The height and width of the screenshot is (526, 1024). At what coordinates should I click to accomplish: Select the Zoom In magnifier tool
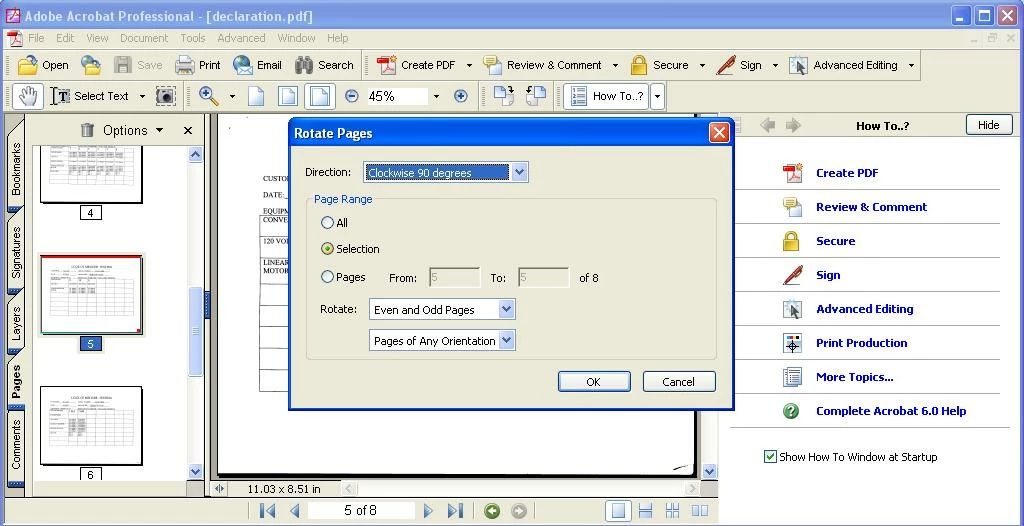coord(209,96)
